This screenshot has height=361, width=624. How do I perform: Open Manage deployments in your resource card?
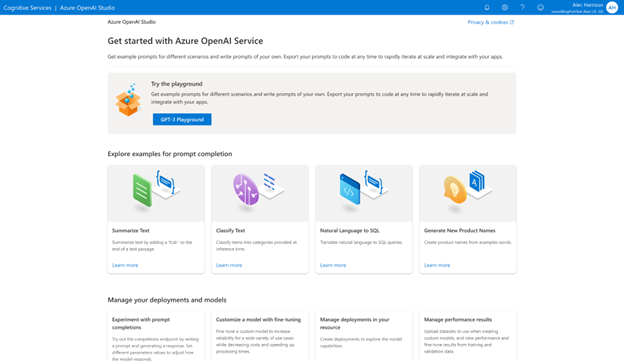pos(364,336)
